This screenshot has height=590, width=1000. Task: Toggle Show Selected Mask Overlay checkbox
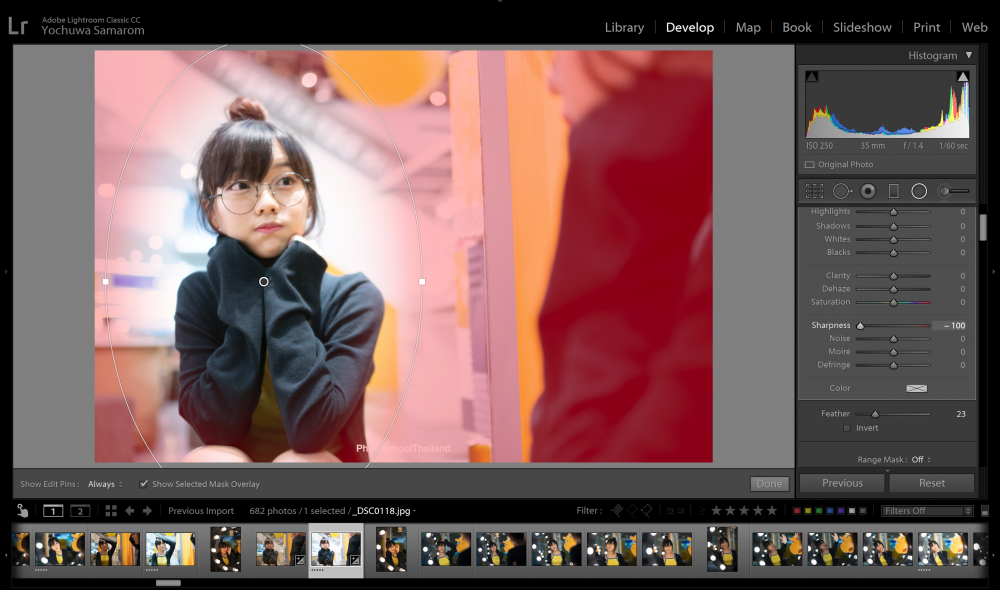point(143,483)
